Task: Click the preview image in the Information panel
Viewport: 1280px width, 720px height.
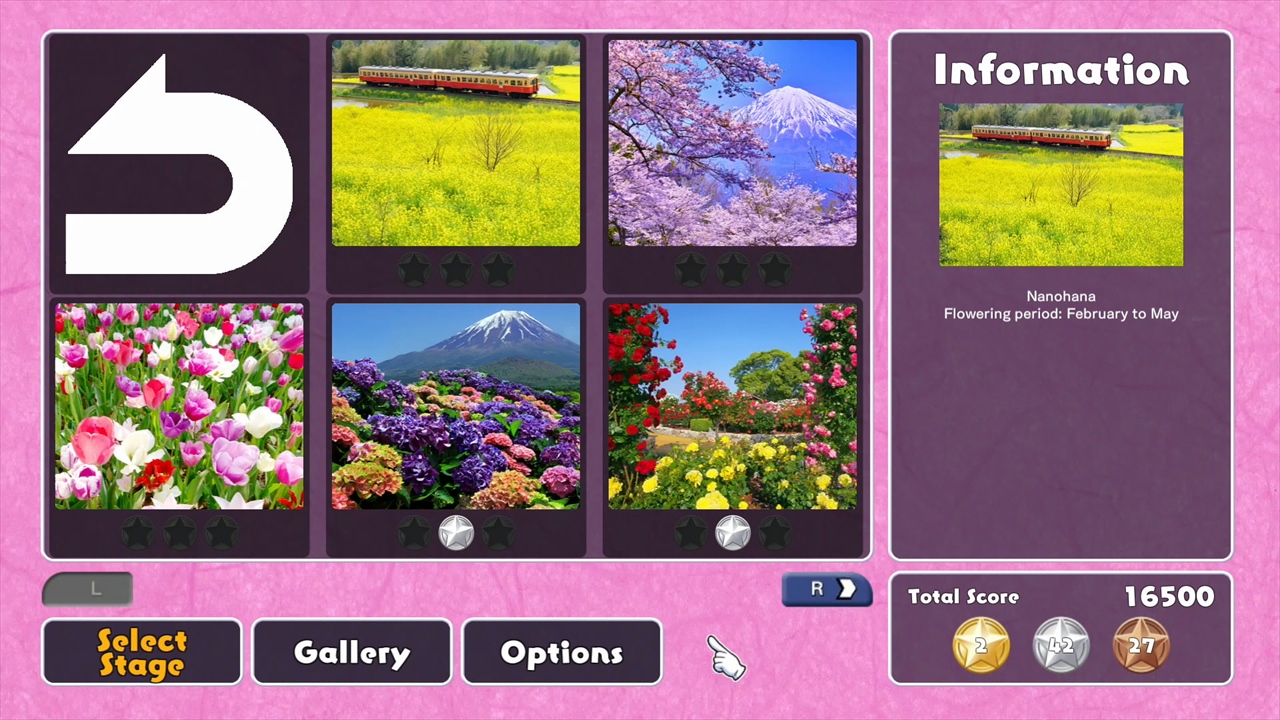Action: [1061, 185]
